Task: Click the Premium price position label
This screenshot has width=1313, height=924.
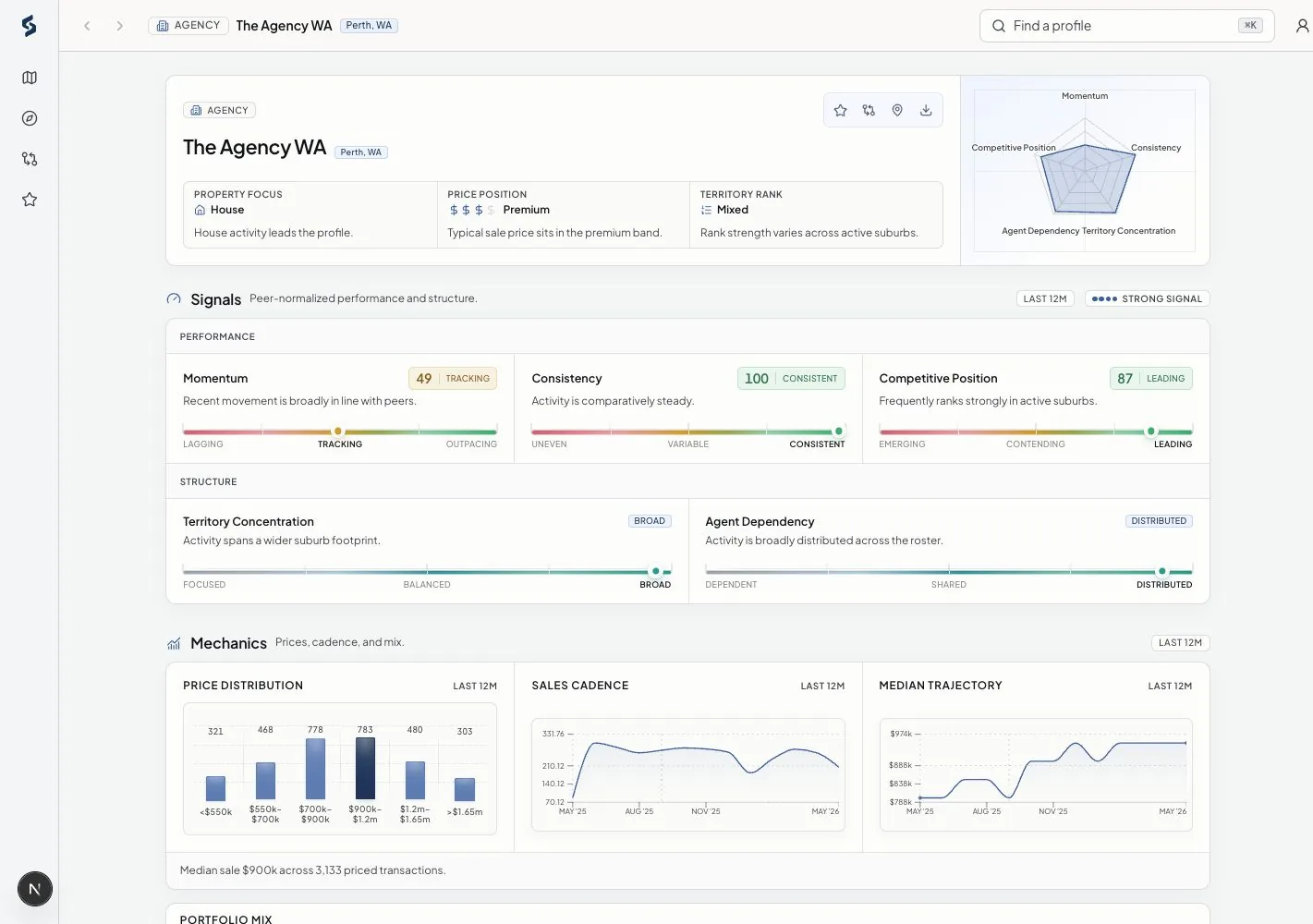Action: 527,210
